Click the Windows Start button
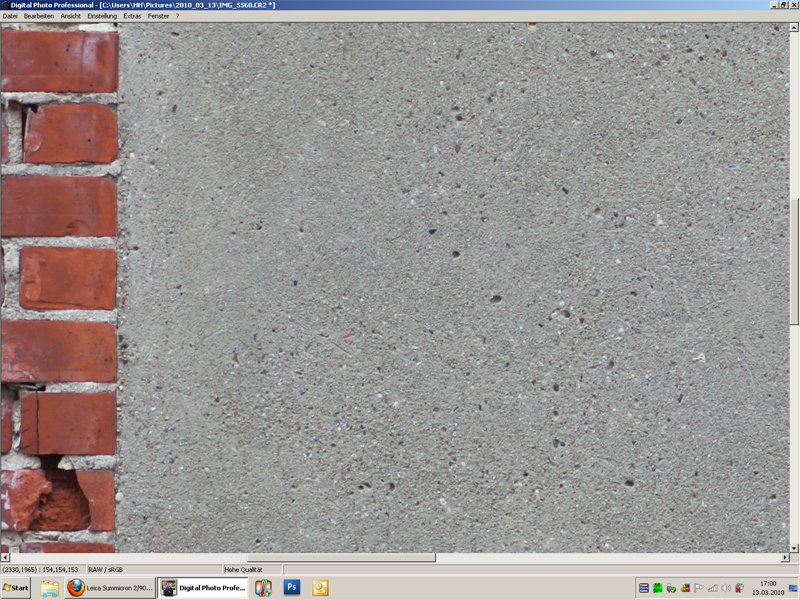 point(16,588)
